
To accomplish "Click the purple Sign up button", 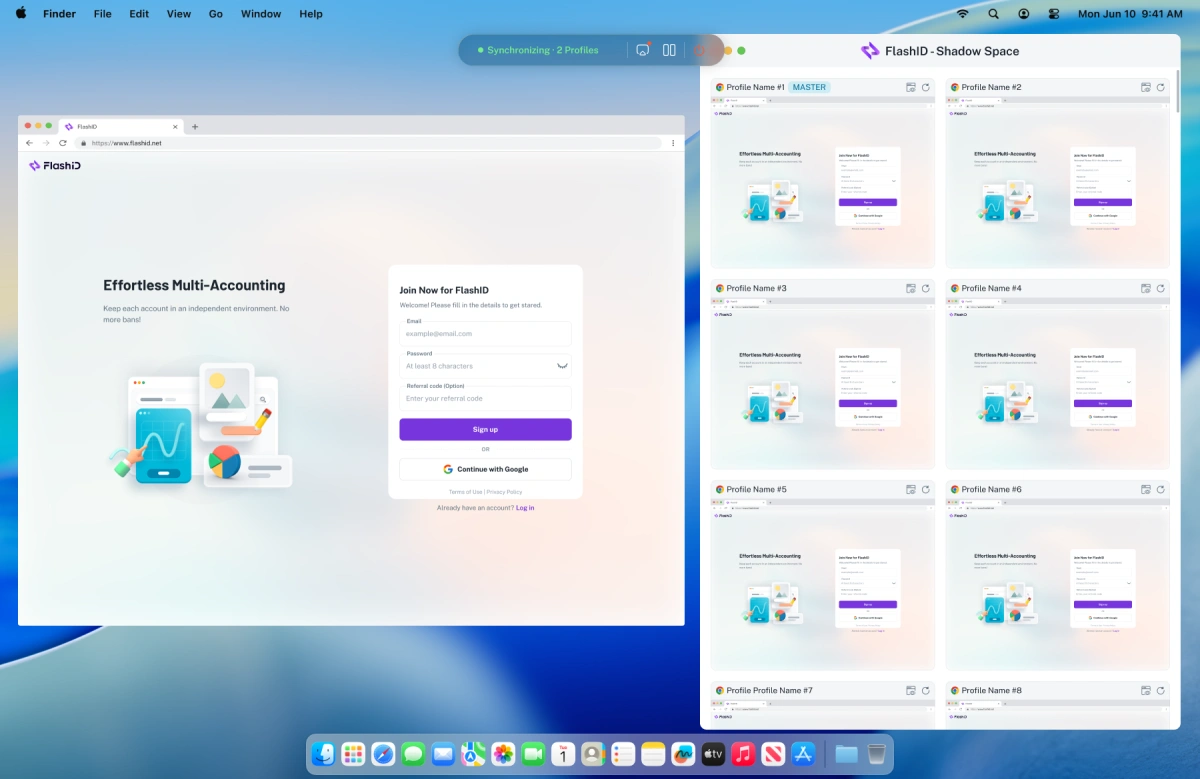I will pyautogui.click(x=485, y=429).
